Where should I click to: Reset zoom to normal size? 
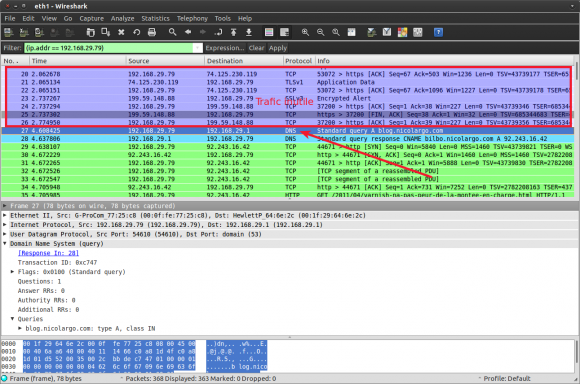[x=336, y=33]
